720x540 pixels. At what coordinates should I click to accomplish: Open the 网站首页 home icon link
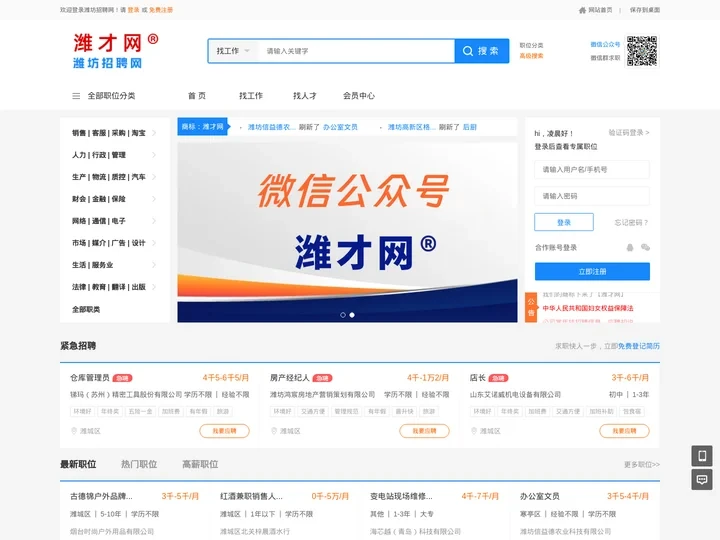[x=582, y=10]
